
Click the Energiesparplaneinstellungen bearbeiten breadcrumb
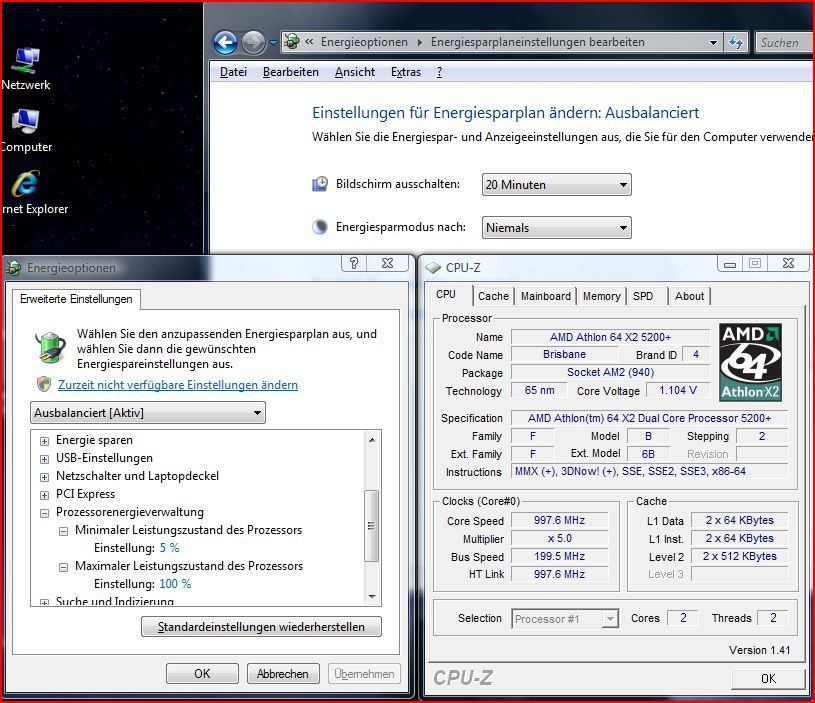[537, 42]
